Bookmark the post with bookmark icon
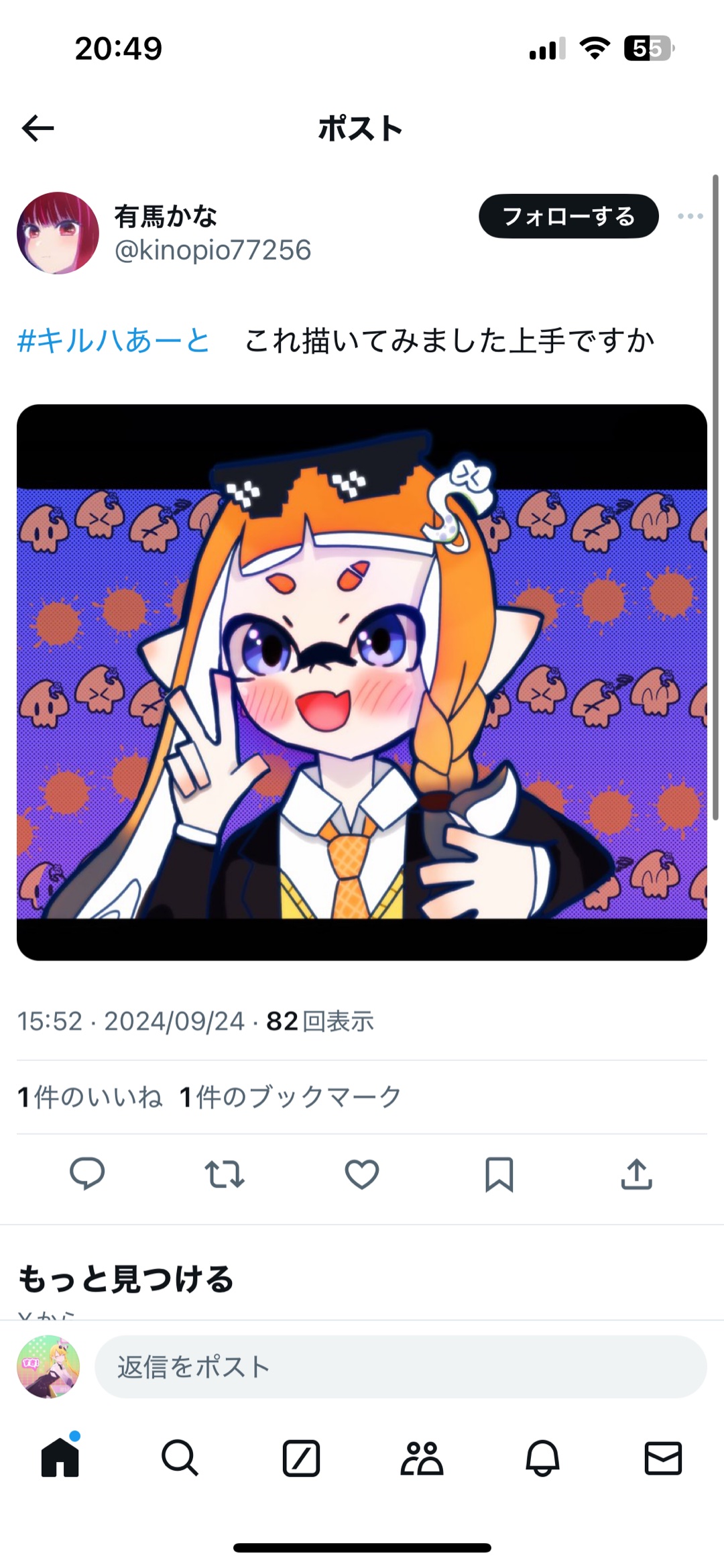This screenshot has height=1568, width=724. (499, 1174)
